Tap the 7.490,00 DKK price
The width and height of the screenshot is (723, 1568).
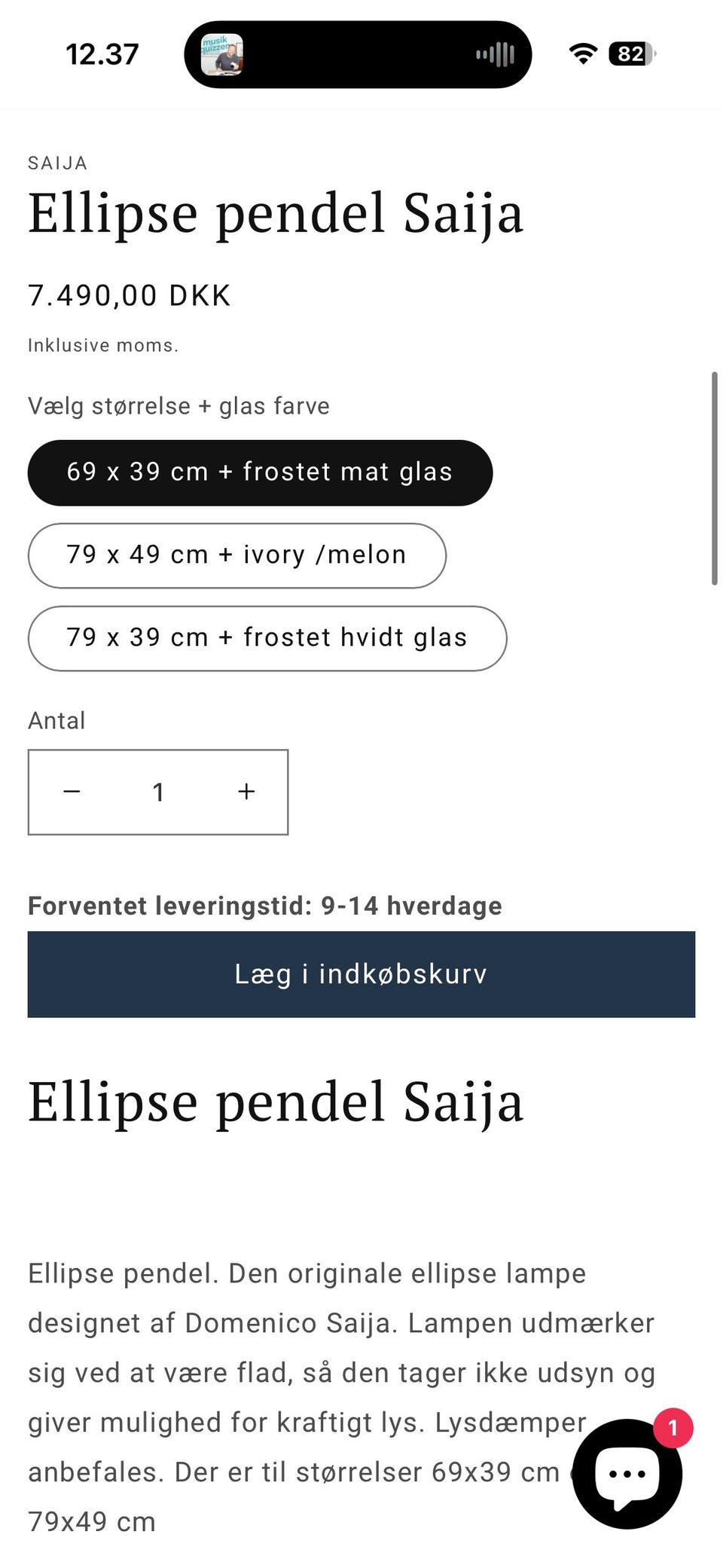tap(130, 295)
